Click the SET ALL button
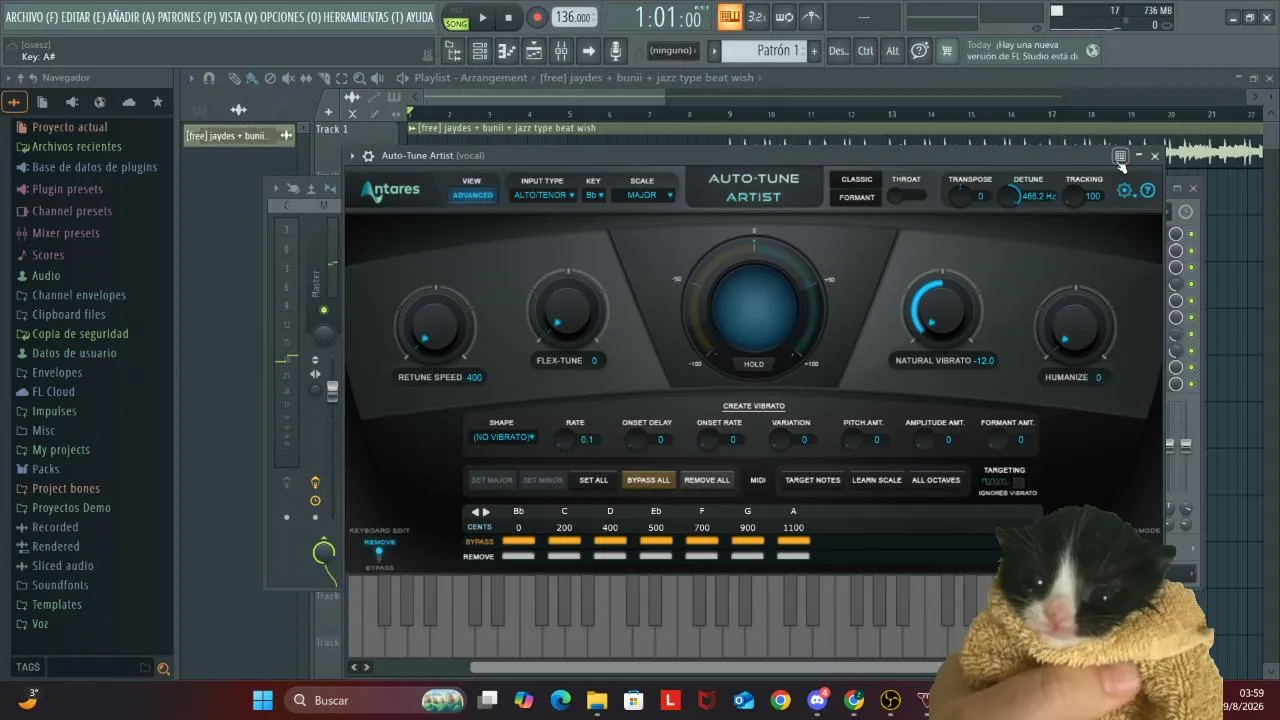 (x=594, y=480)
